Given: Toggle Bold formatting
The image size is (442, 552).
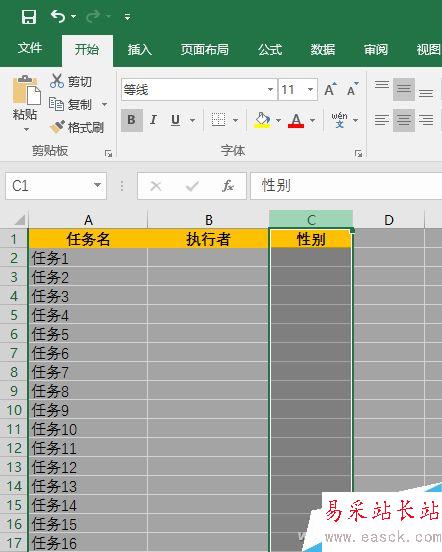Looking at the screenshot, I should (x=132, y=120).
